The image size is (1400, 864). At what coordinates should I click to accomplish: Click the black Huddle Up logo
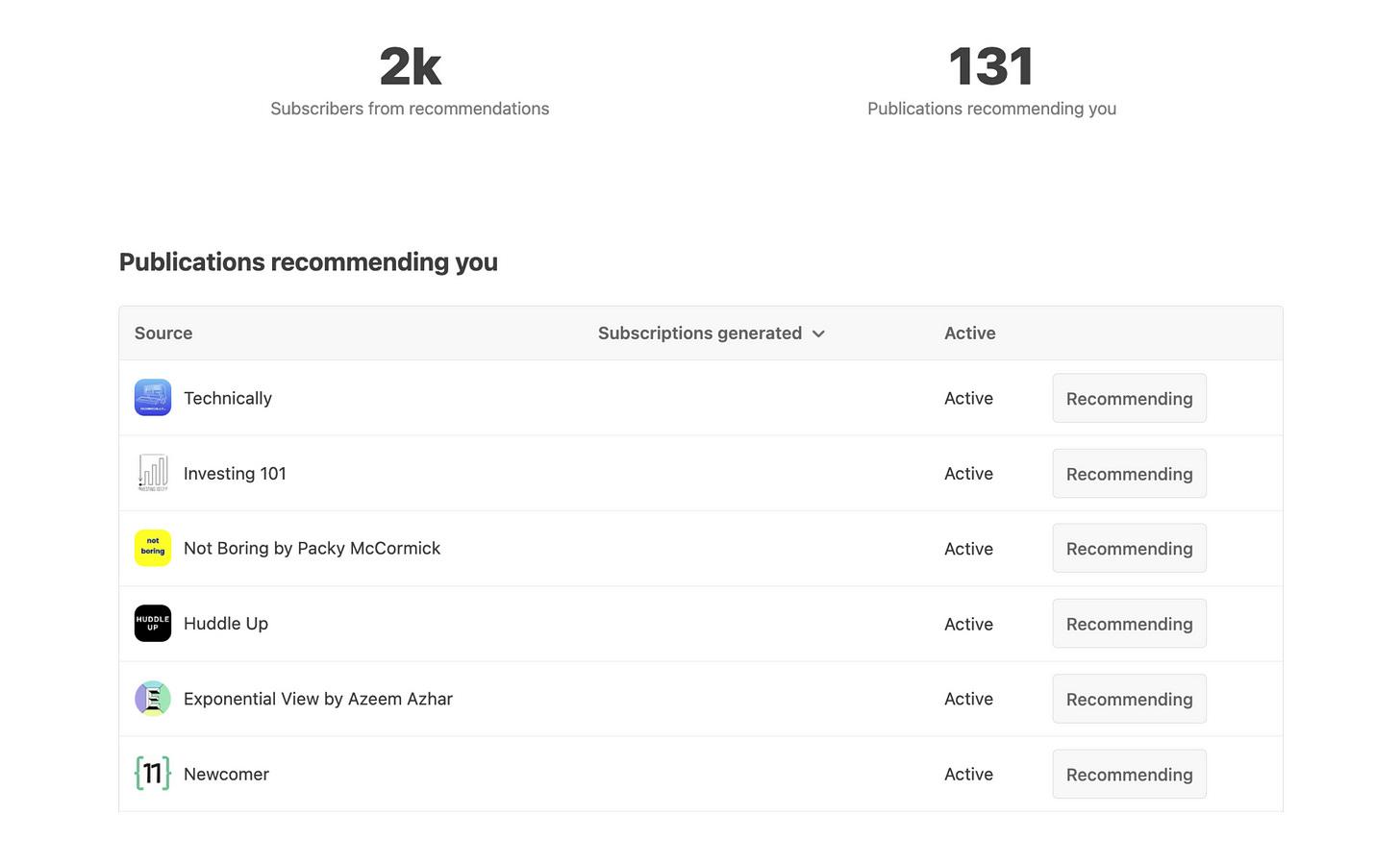(153, 624)
